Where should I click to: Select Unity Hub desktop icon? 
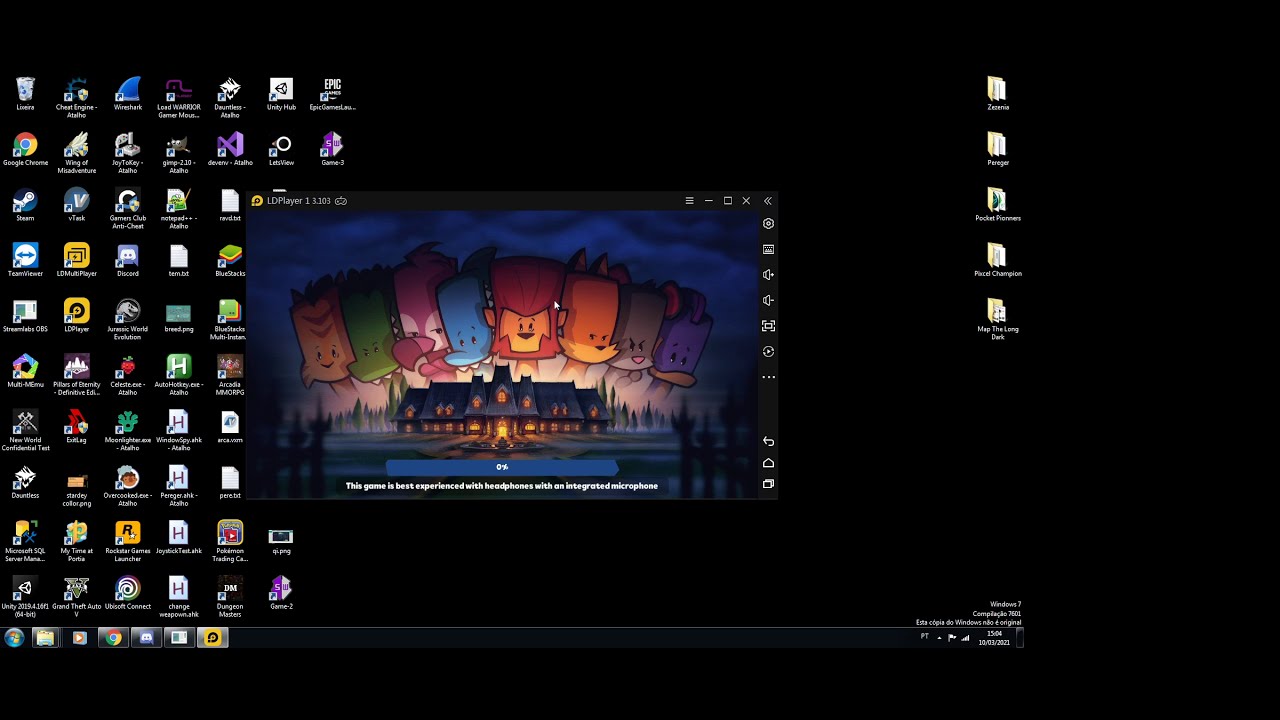tap(281, 95)
